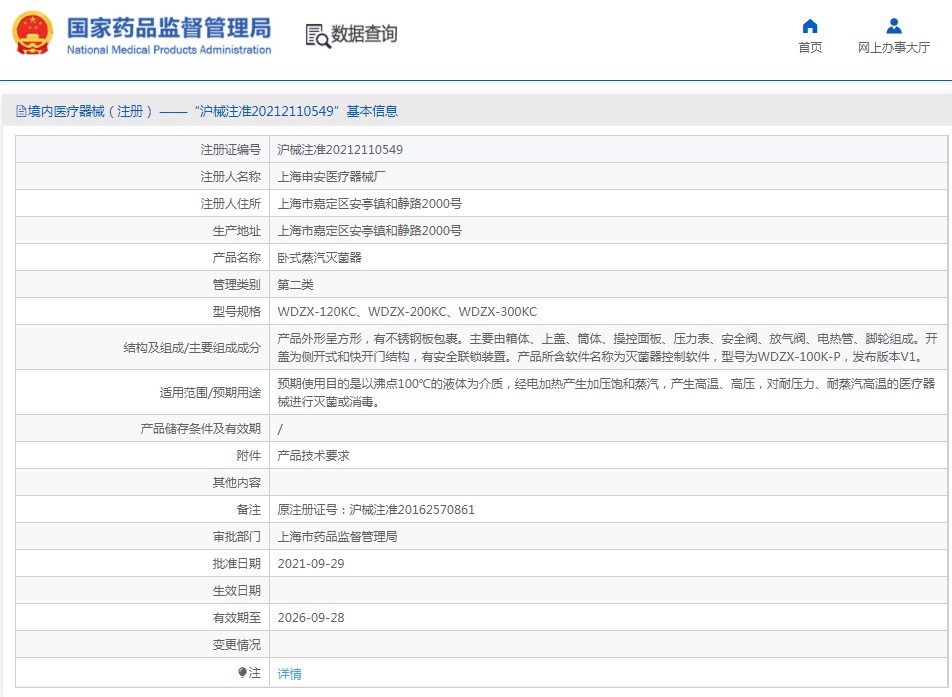Select the expiry date 2026-09-28
Screen dimensions: 952x697
(x=311, y=617)
